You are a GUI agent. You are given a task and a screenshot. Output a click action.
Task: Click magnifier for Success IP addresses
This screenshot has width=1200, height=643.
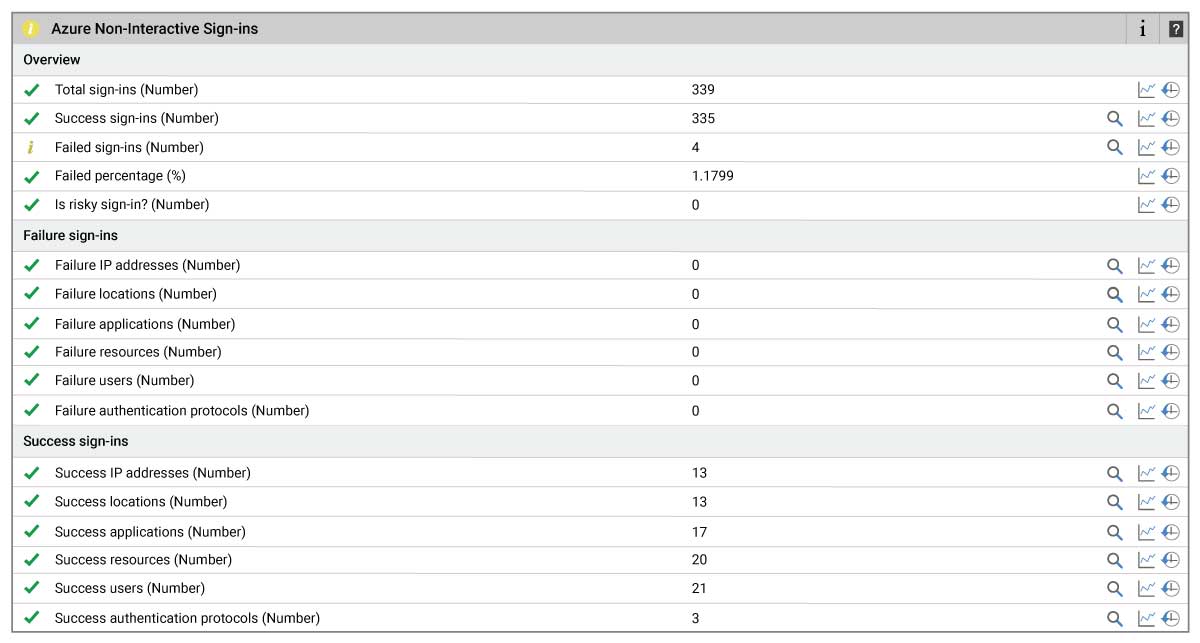(x=1115, y=474)
